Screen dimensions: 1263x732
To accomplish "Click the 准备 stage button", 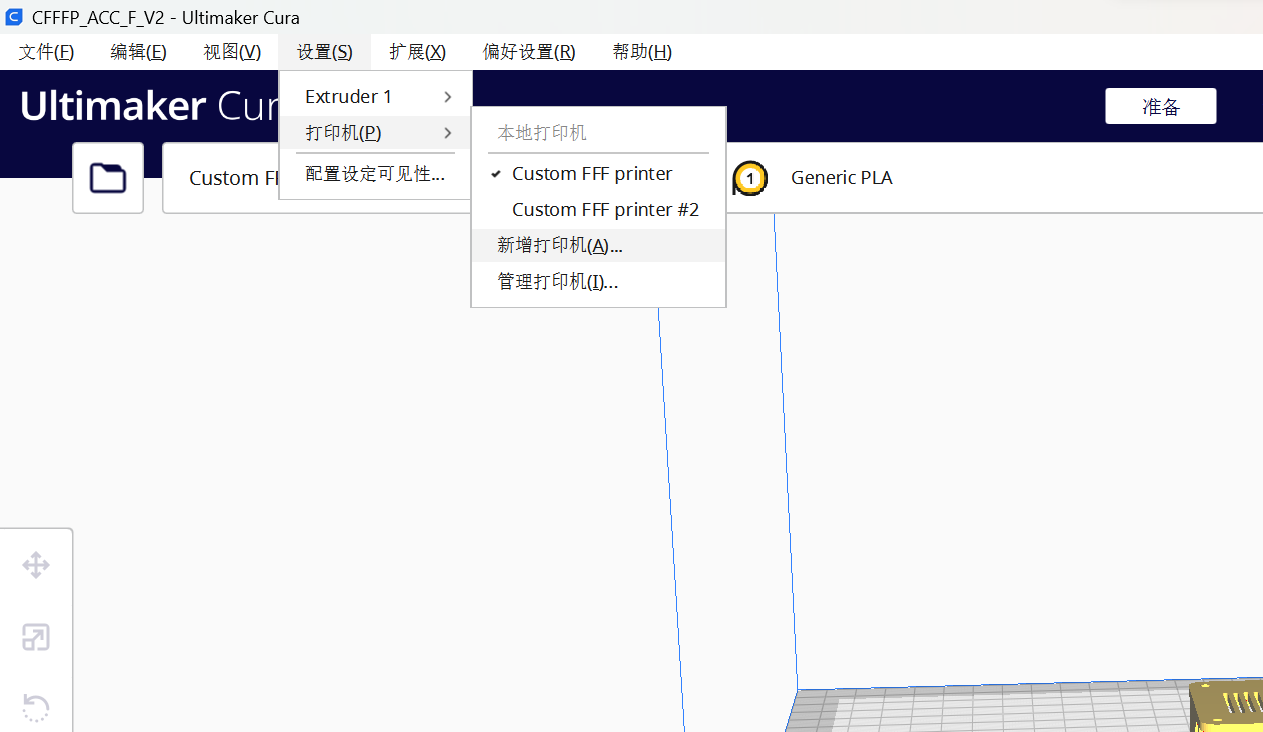I will (1160, 106).
